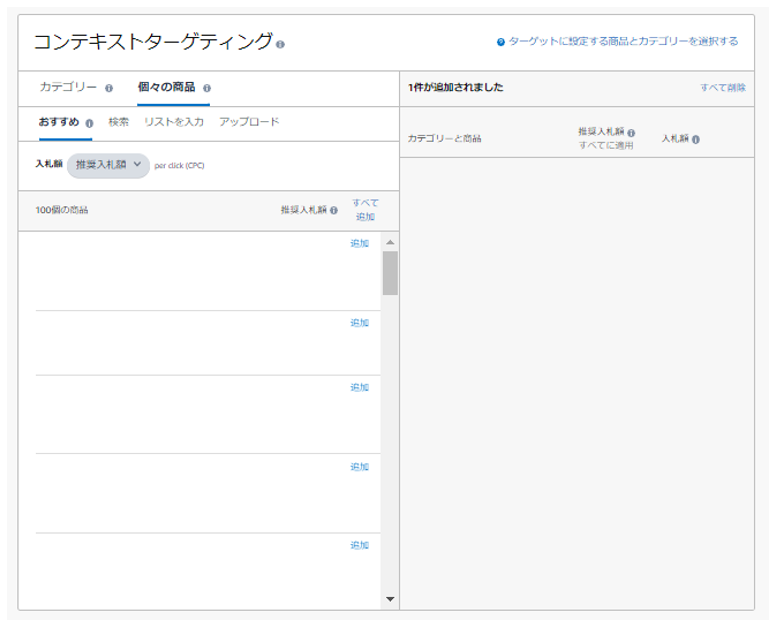Click the カテゴリーと商品 column header

444,138
